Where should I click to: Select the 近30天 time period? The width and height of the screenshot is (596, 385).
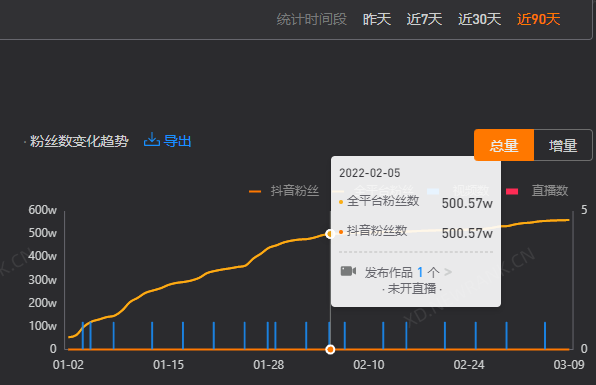coord(479,19)
